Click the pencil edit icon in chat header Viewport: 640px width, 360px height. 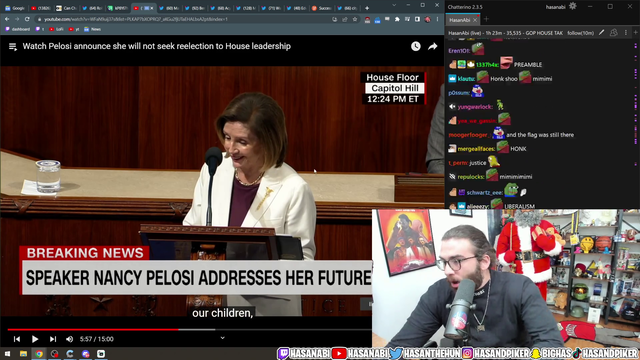[602, 33]
